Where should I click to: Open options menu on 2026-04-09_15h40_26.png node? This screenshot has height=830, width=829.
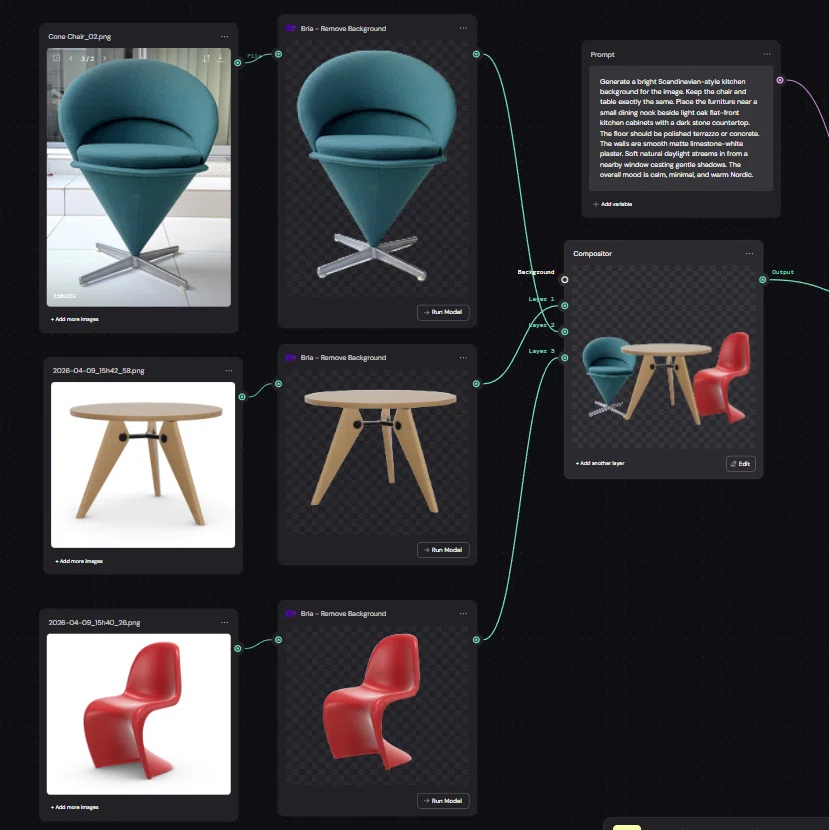click(224, 622)
